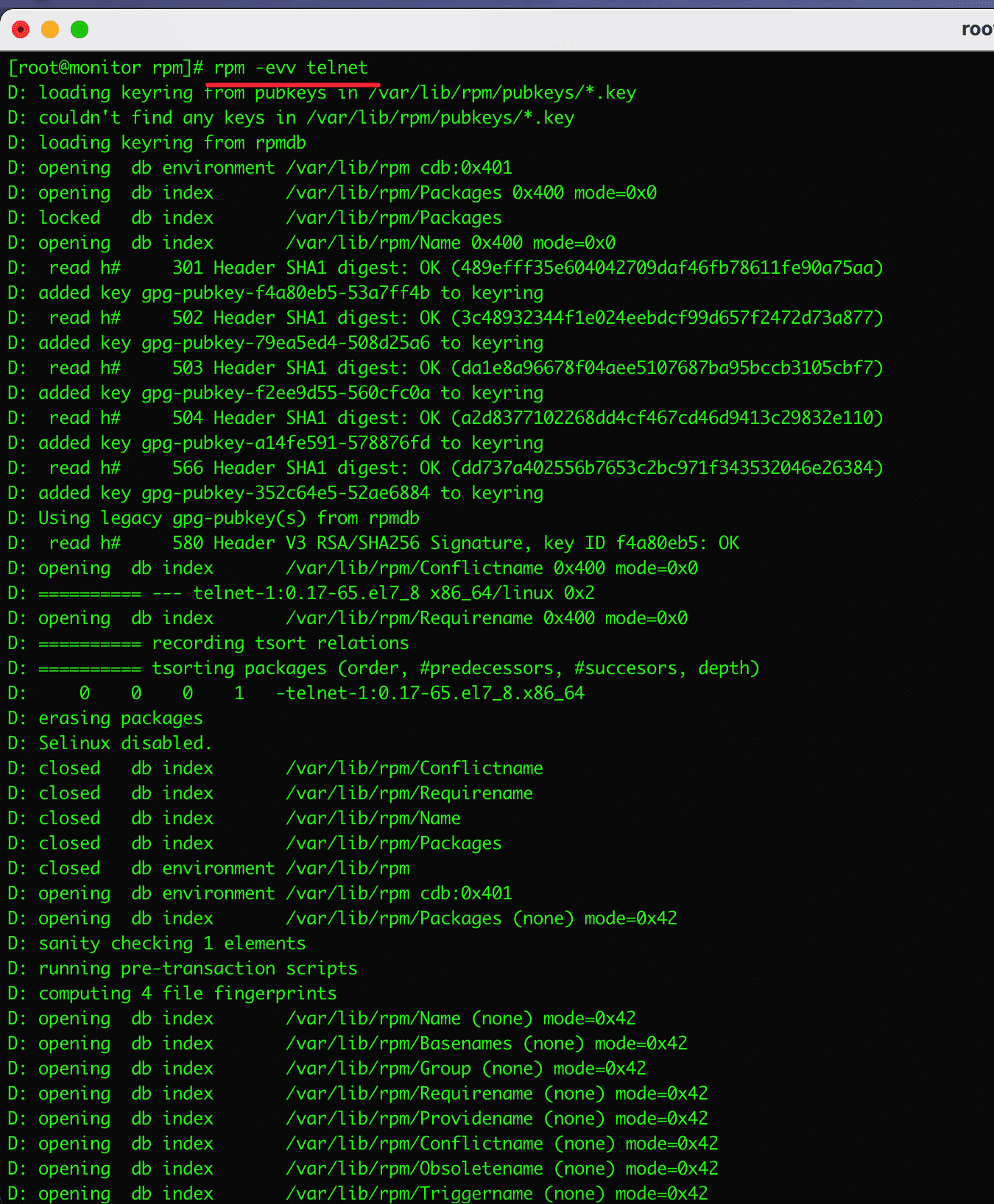Click the SHA1 digest for header 502
994x1204 pixels.
click(x=667, y=318)
